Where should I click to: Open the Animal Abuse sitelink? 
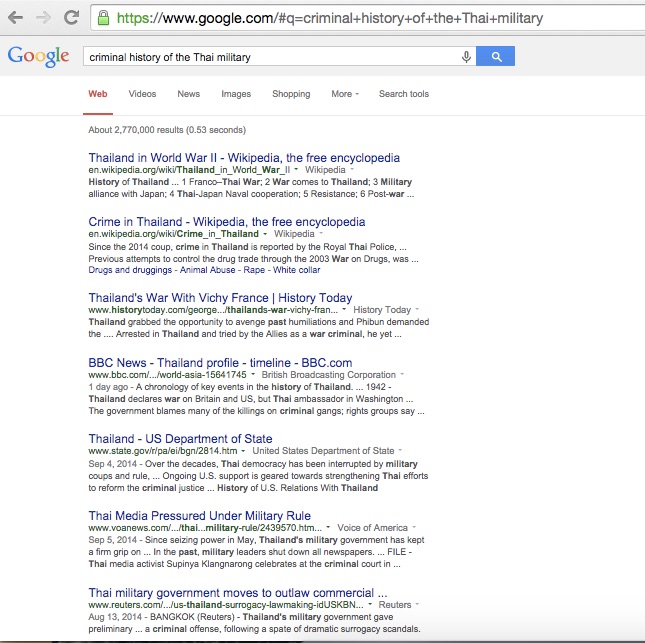(x=208, y=270)
